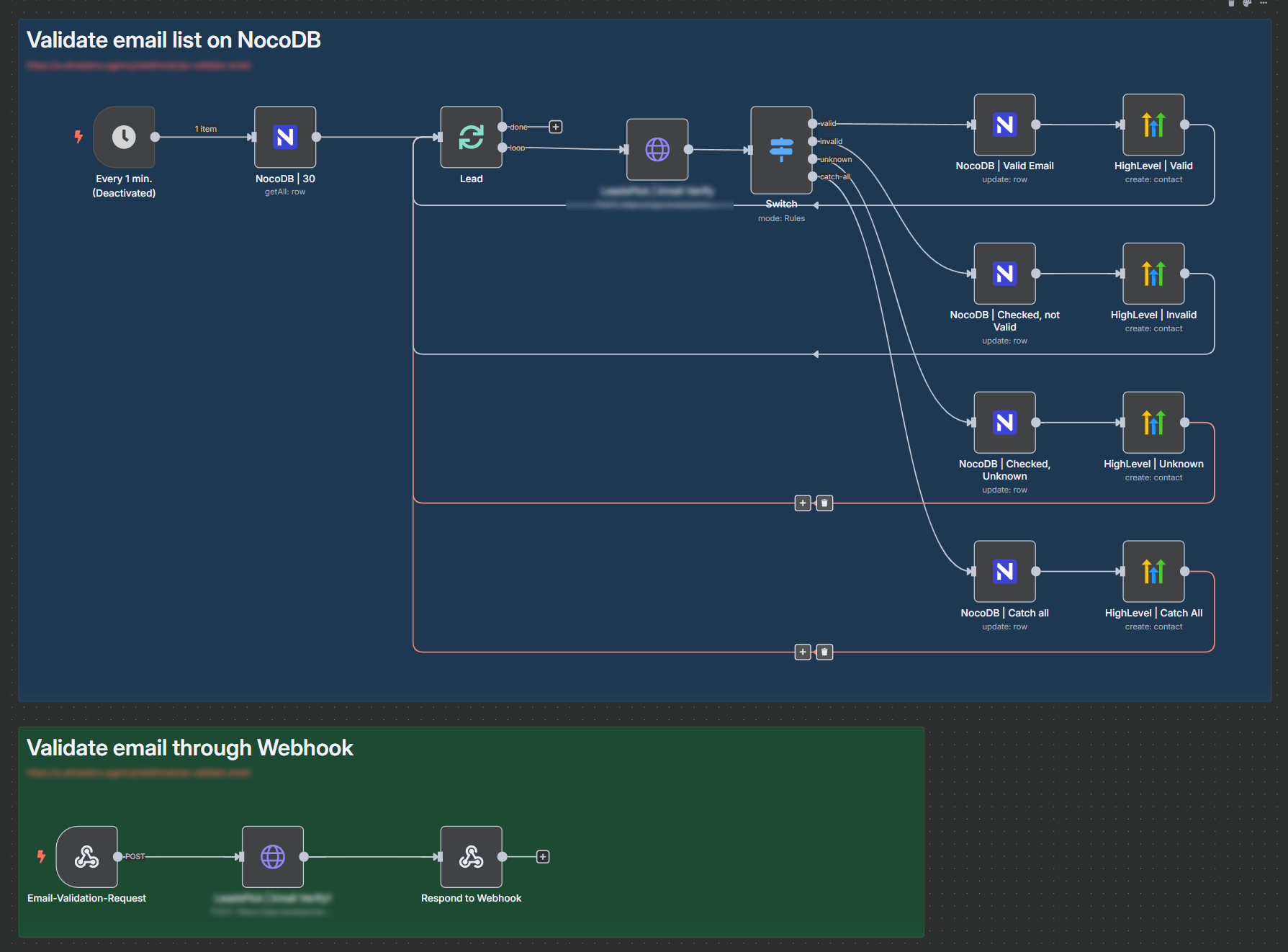This screenshot has height=952, width=1288.
Task: Select the Email-Validation-Request webhook node
Action: tap(87, 857)
